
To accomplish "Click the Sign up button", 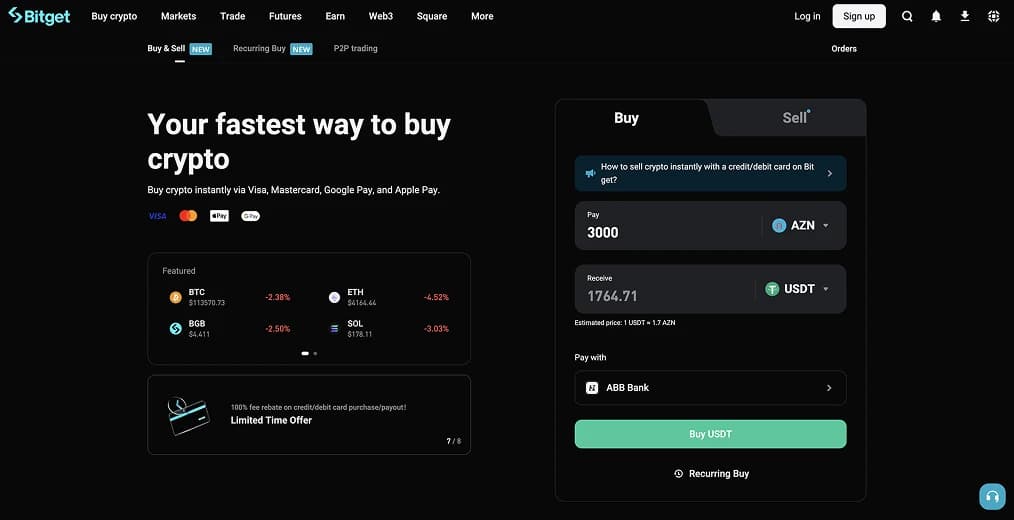I will tap(859, 16).
